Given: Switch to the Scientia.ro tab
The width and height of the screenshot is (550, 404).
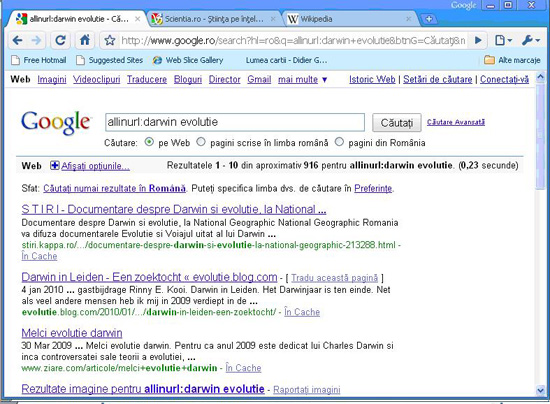Looking at the screenshot, I should coord(214,19).
